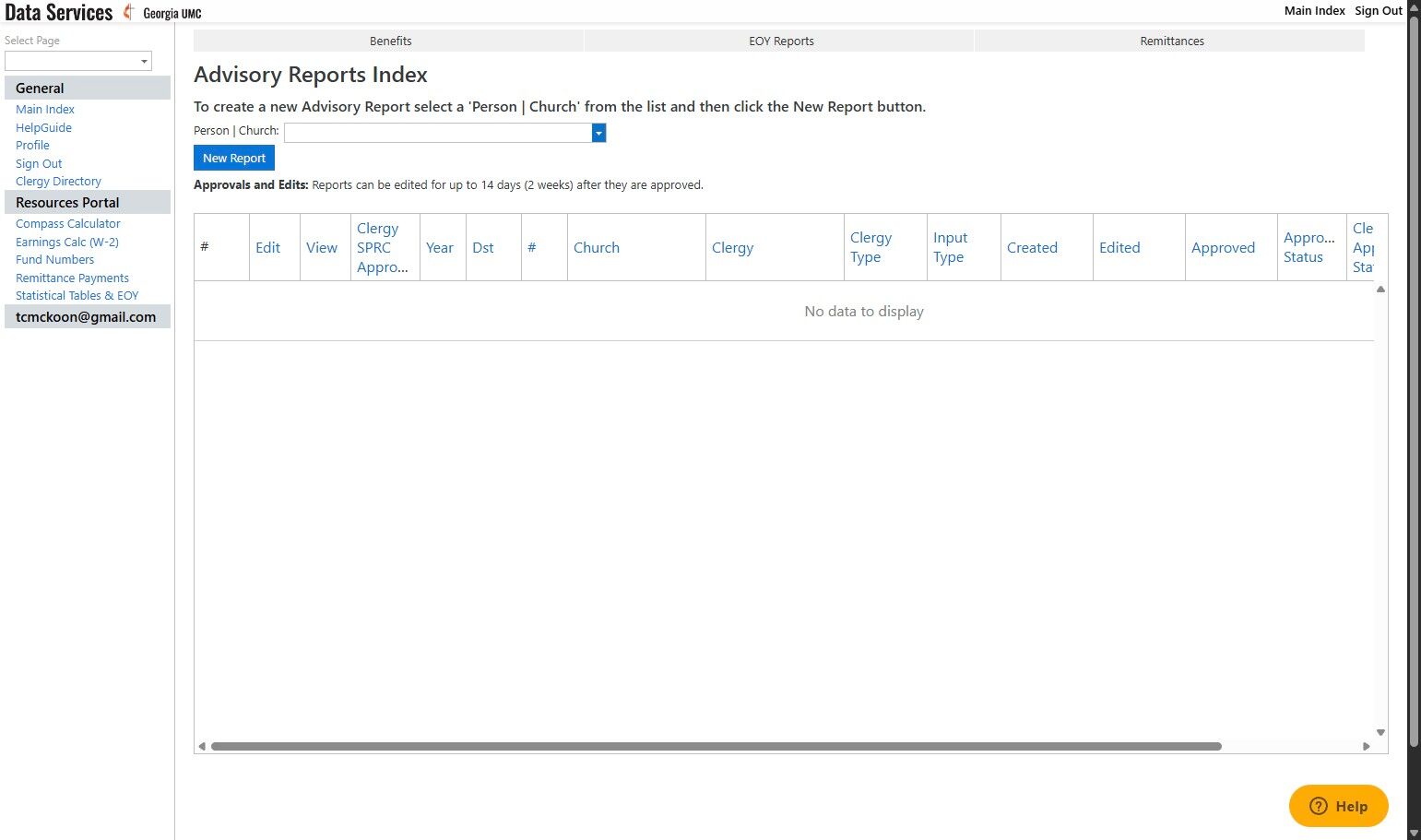Viewport: 1421px width, 840px height.
Task: Sort by the Dst column header
Action: [x=483, y=247]
